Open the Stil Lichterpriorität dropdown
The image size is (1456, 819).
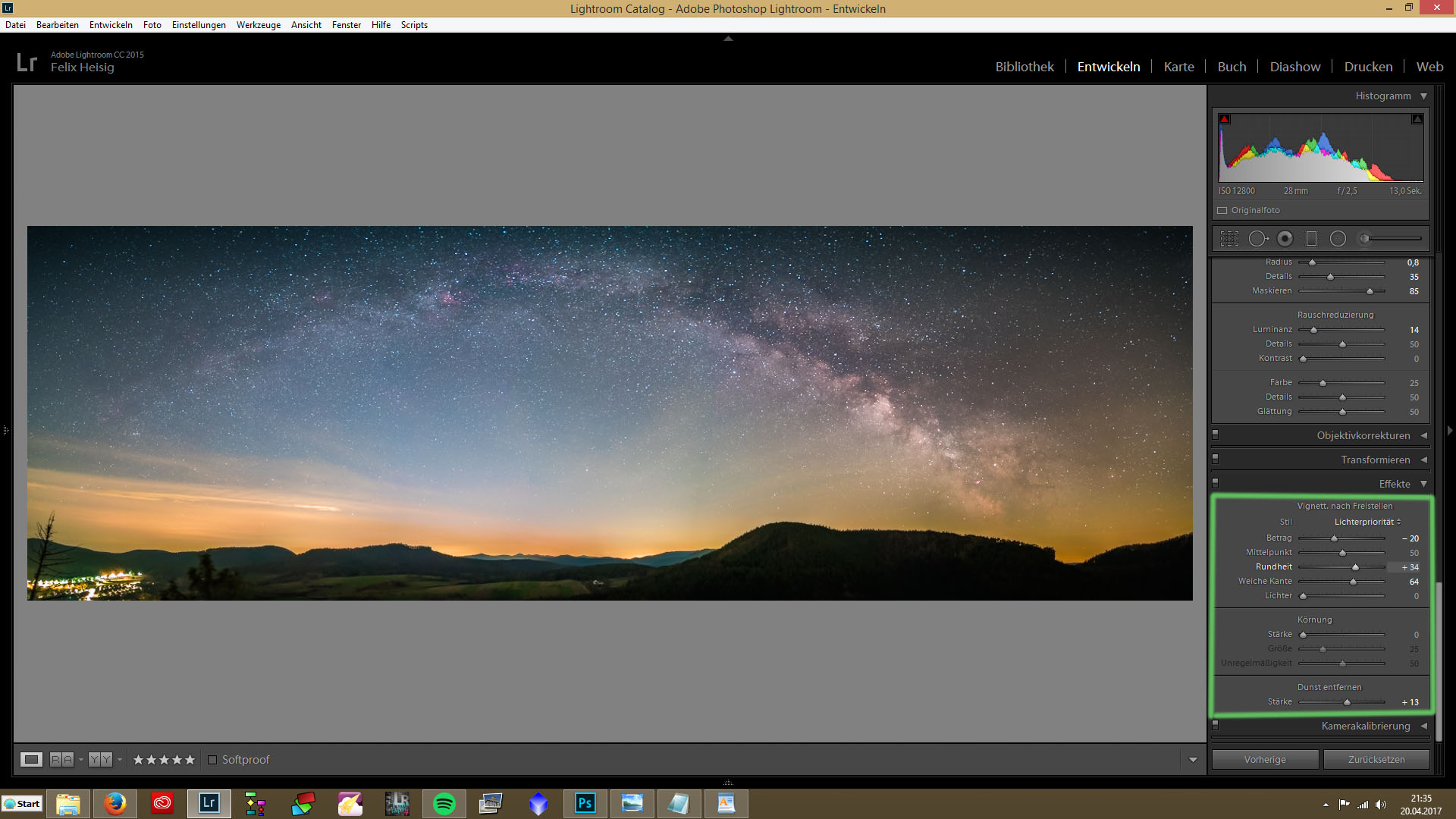(x=1367, y=522)
